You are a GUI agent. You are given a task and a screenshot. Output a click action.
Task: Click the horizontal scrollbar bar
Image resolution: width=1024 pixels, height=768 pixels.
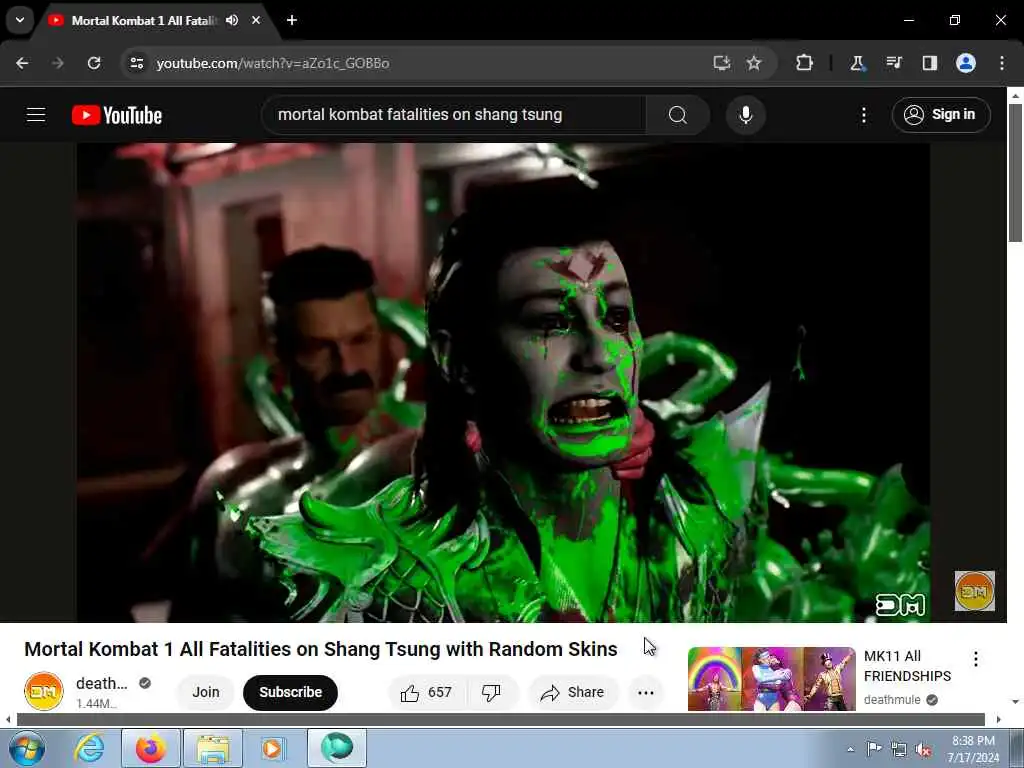click(x=500, y=720)
